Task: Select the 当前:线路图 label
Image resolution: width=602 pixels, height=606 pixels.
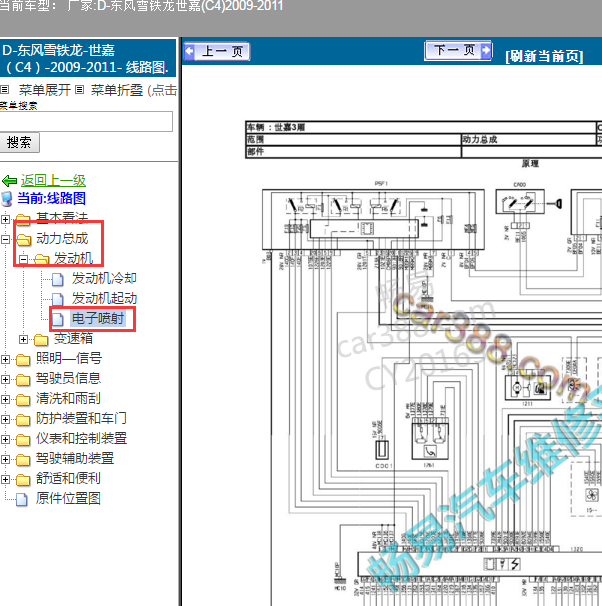Action: click(x=51, y=198)
